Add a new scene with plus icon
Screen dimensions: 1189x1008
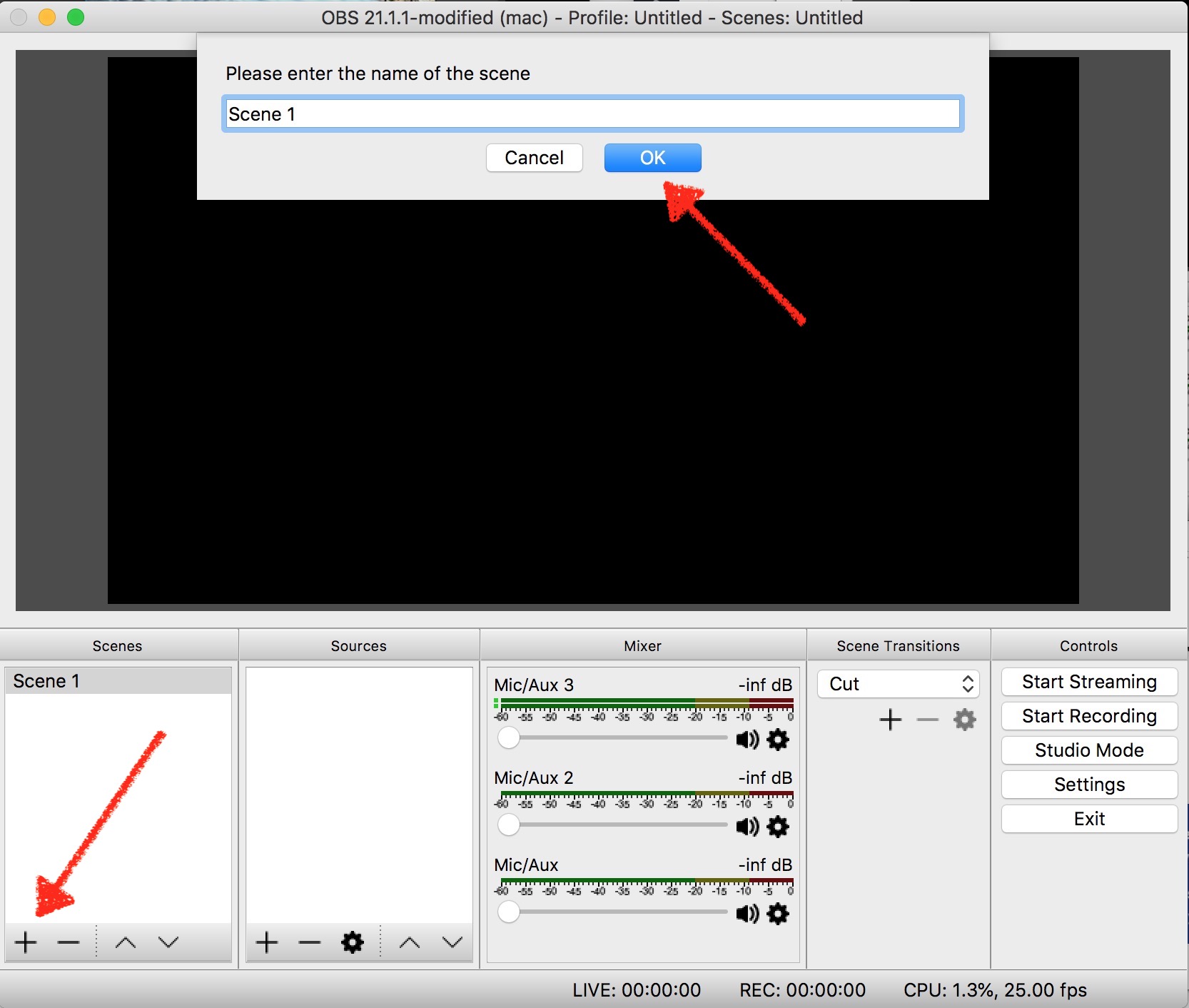26,942
